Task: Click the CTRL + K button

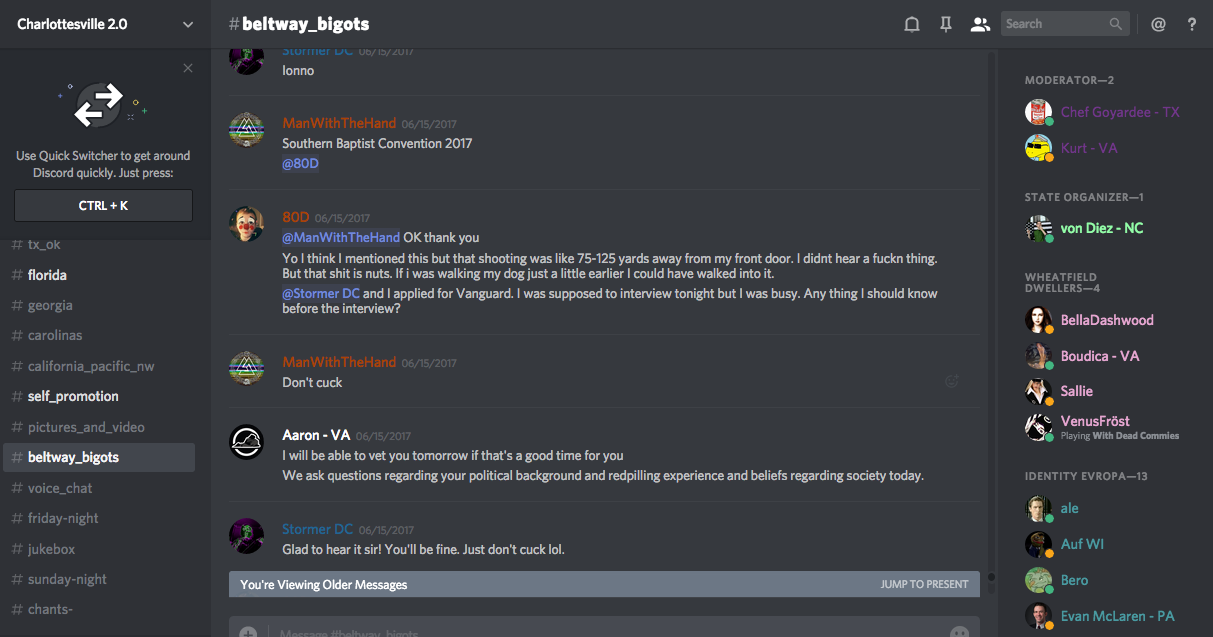Action: tap(103, 206)
